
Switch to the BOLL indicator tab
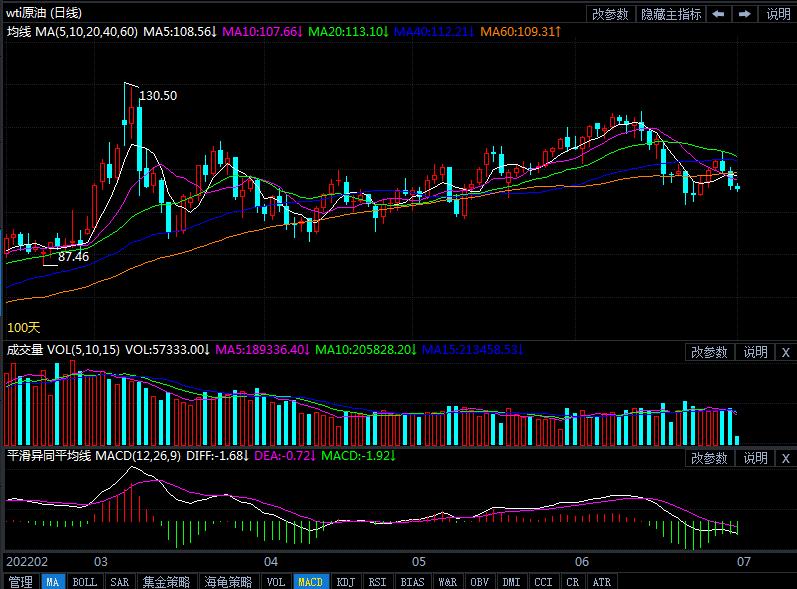coord(85,581)
